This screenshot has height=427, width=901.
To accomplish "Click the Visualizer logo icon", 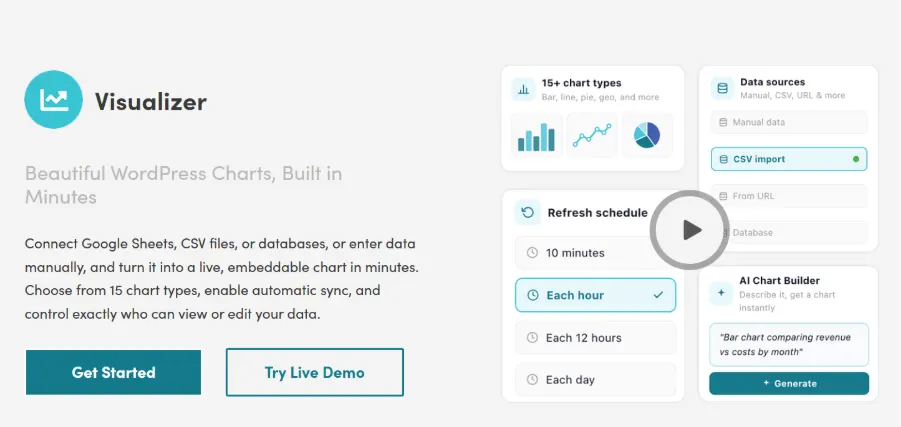I will point(55,99).
